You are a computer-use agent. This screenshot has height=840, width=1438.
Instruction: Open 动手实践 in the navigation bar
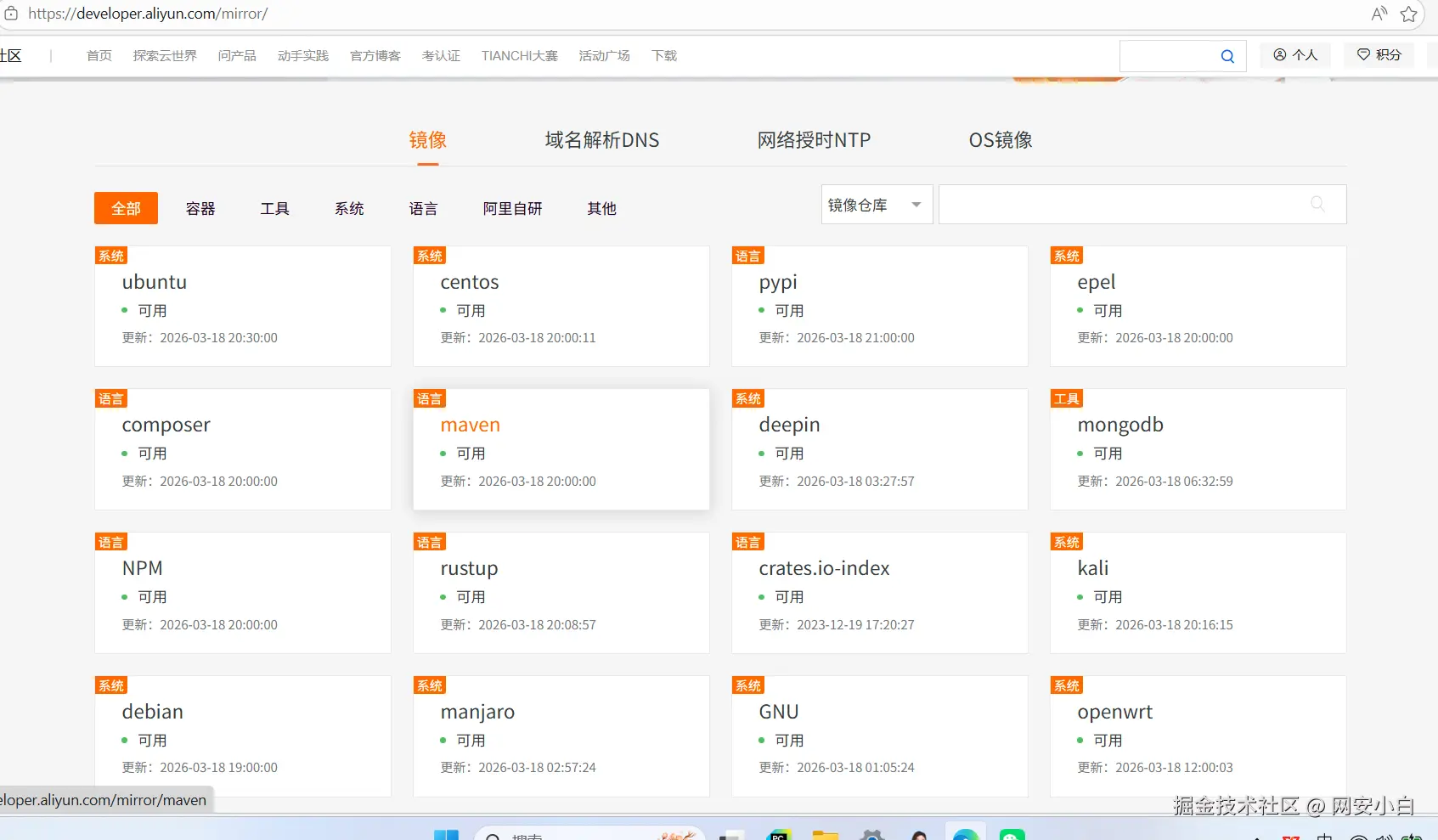303,56
